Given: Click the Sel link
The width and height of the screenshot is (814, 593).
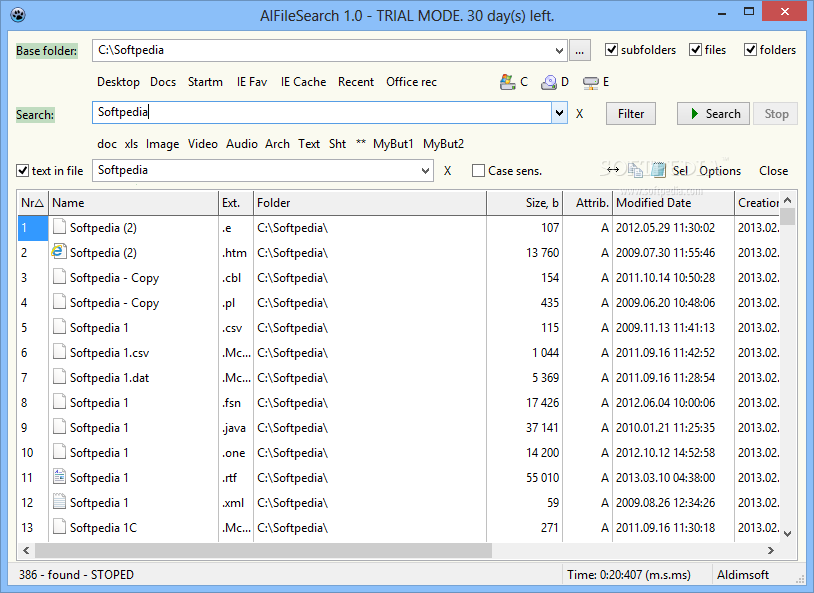Looking at the screenshot, I should [680, 171].
